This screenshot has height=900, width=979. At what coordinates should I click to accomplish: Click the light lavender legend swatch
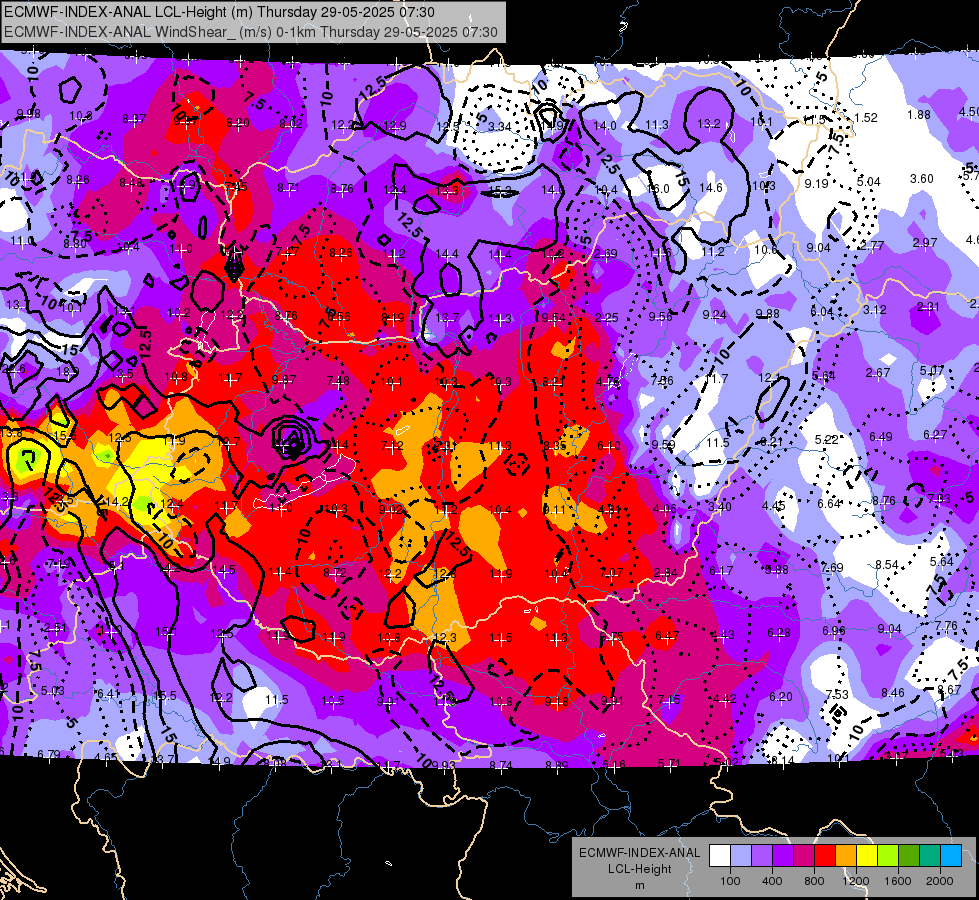click(741, 856)
